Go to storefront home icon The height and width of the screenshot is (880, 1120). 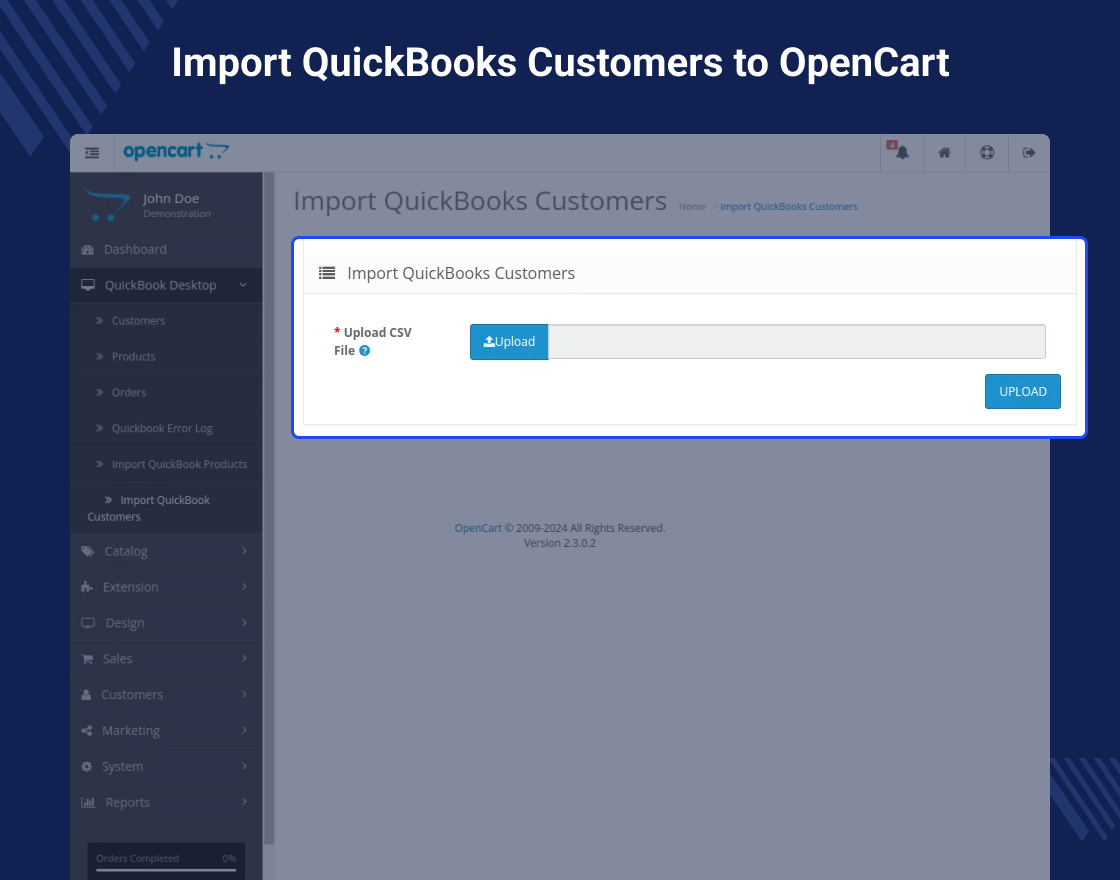944,152
